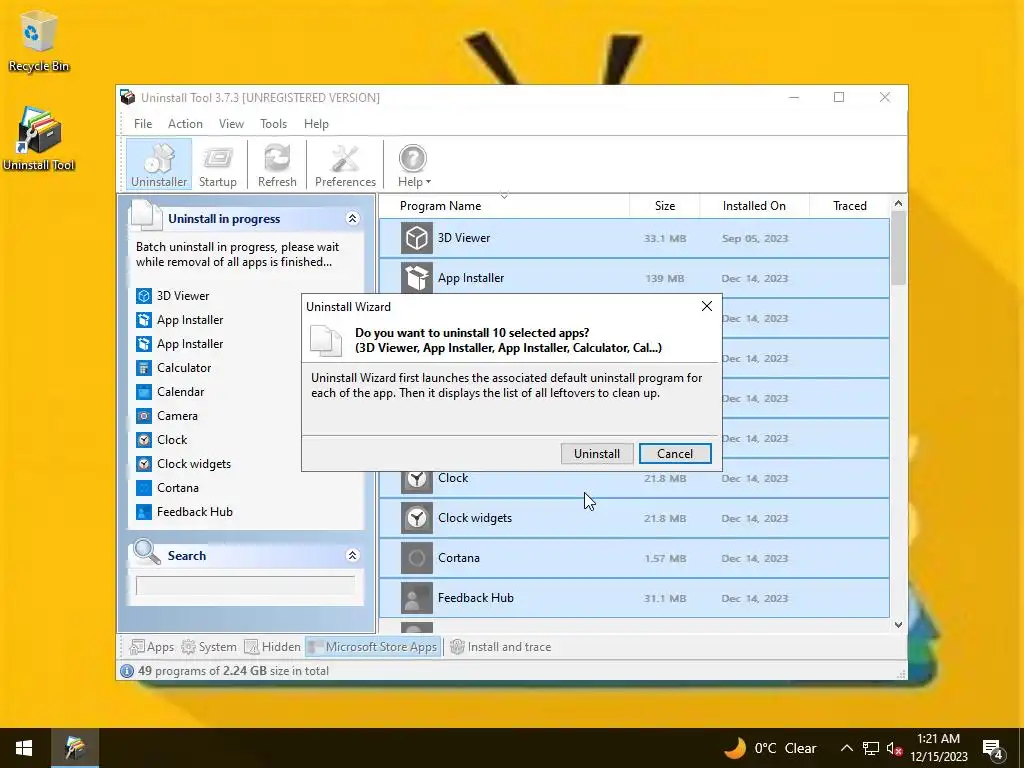This screenshot has height=768, width=1024.
Task: Select Feedback Hub icon in sidebar list
Action: tap(144, 512)
